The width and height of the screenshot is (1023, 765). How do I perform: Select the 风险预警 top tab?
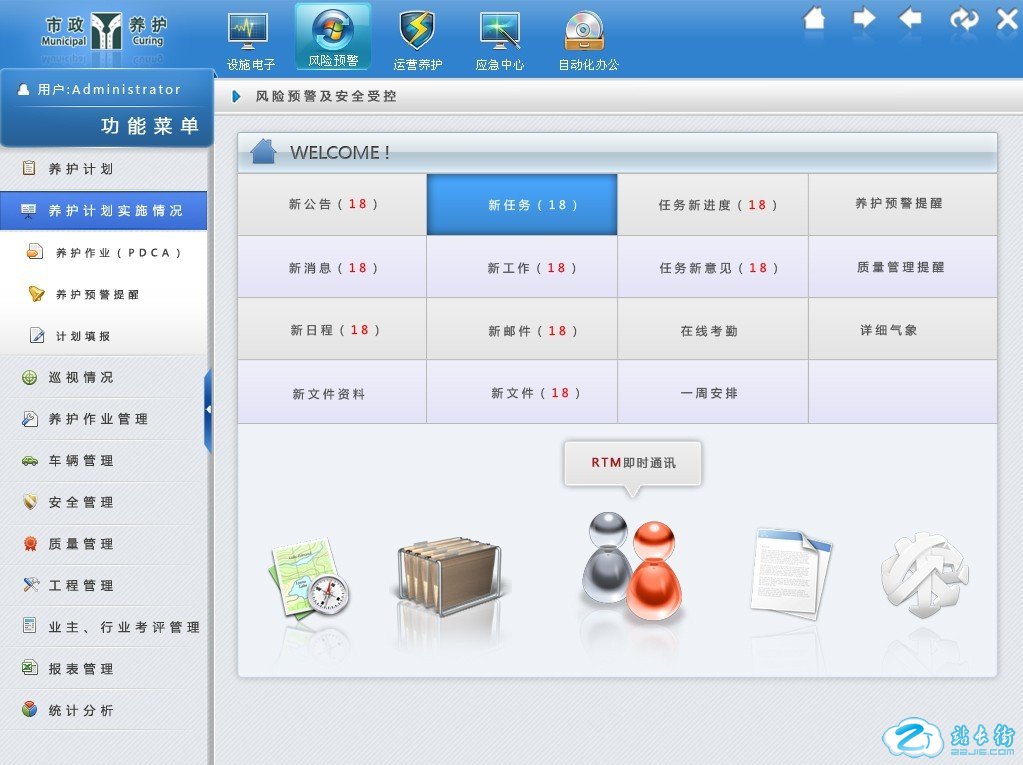pyautogui.click(x=333, y=36)
